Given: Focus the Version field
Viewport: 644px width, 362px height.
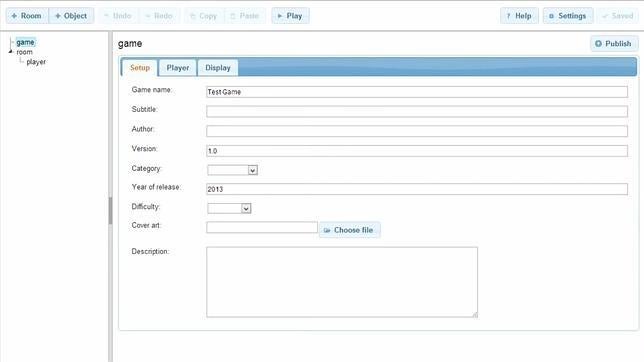Looking at the screenshot, I should click(x=417, y=151).
